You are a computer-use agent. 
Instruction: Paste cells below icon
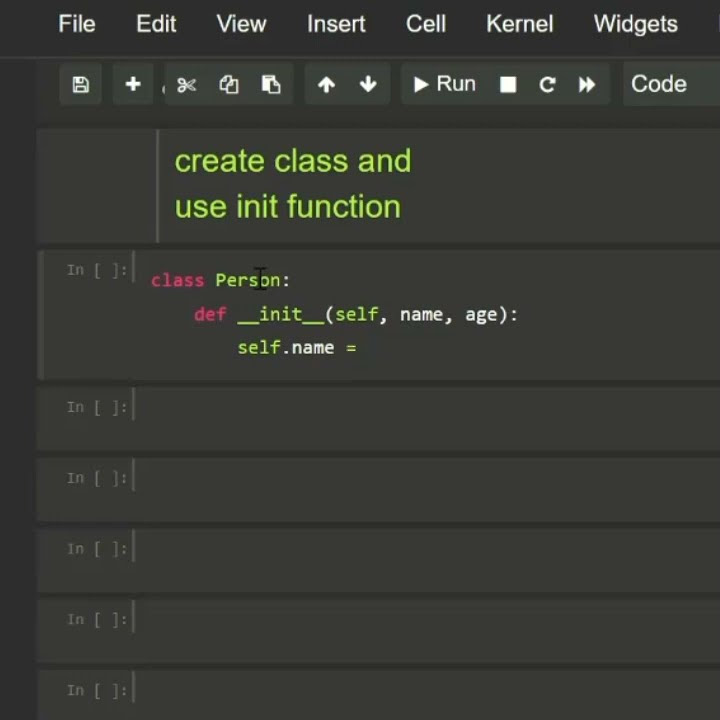click(271, 84)
